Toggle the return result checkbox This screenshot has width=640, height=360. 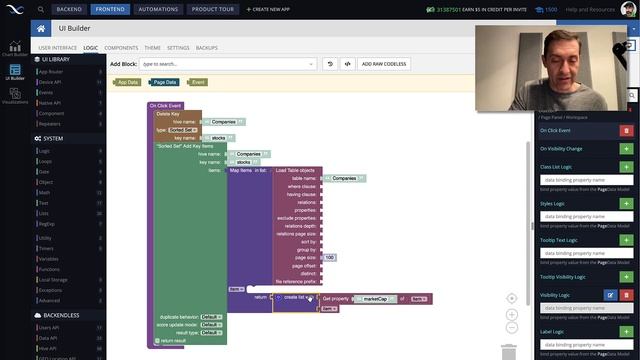[158, 340]
